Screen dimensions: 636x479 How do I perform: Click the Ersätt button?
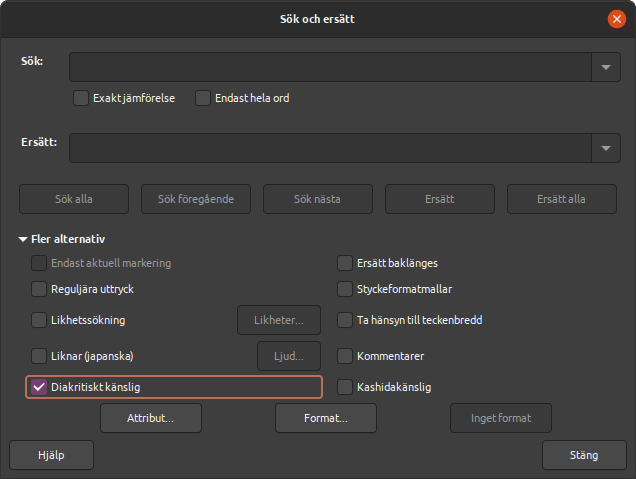[440, 199]
